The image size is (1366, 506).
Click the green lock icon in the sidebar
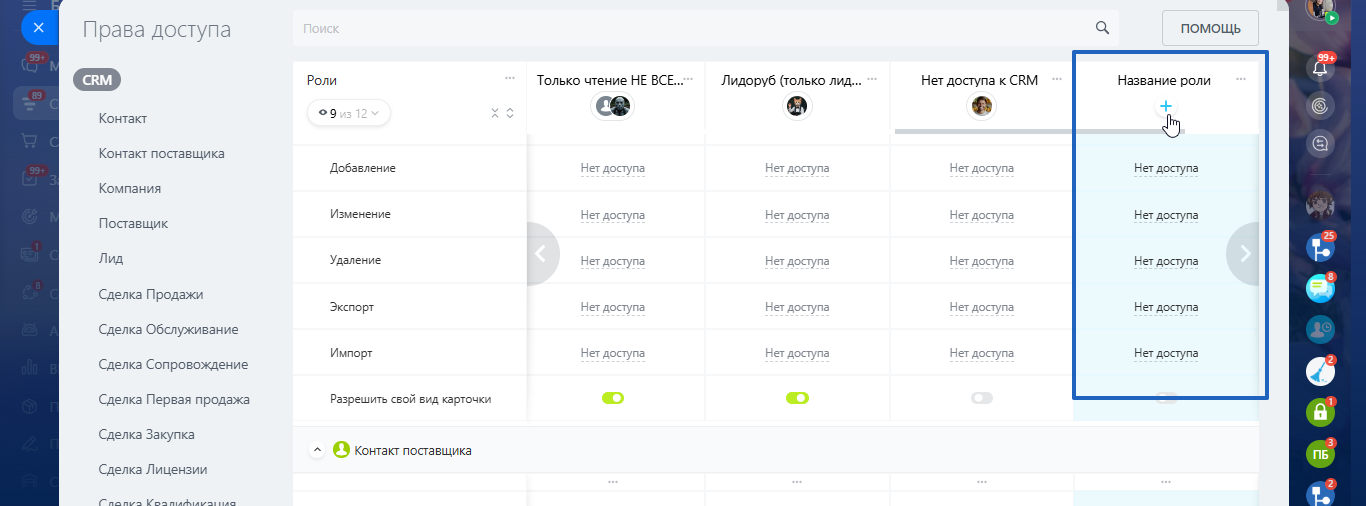1320,412
